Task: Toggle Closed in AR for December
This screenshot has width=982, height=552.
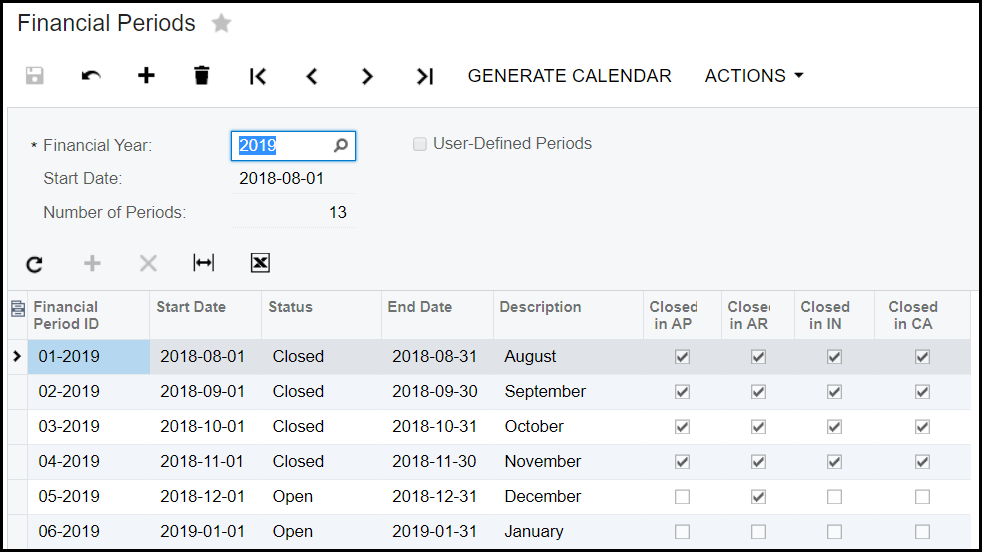Action: (758, 497)
